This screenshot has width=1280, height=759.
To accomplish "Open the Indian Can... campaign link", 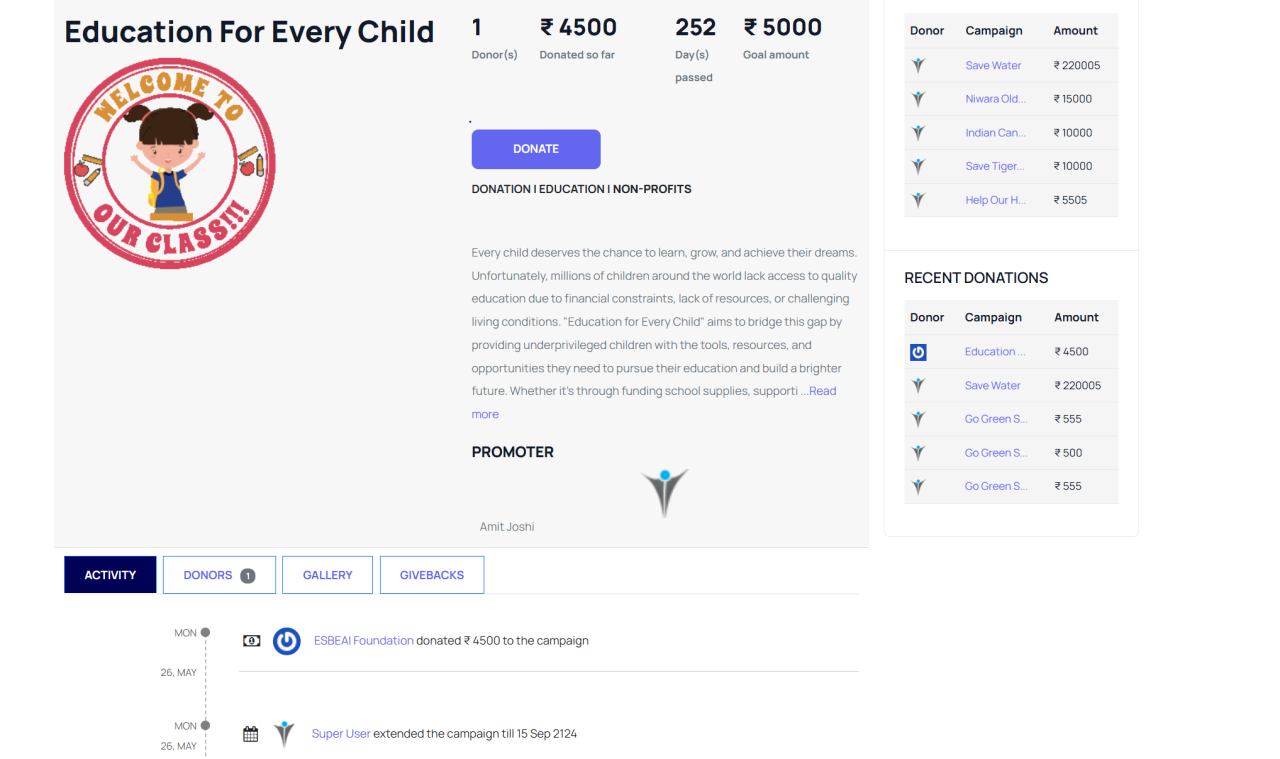I will (x=995, y=133).
